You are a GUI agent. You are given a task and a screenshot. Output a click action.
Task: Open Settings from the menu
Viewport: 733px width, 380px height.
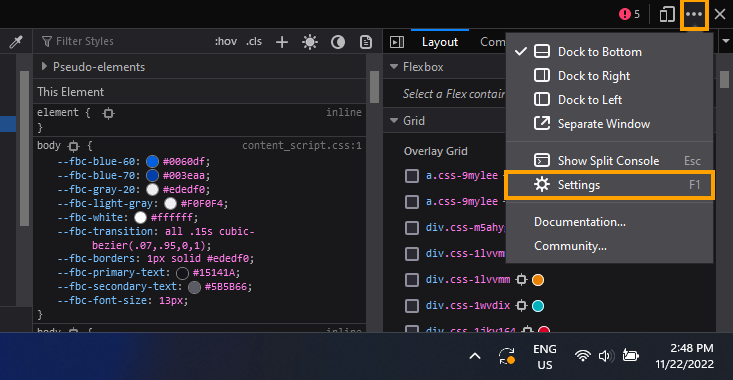click(x=609, y=185)
